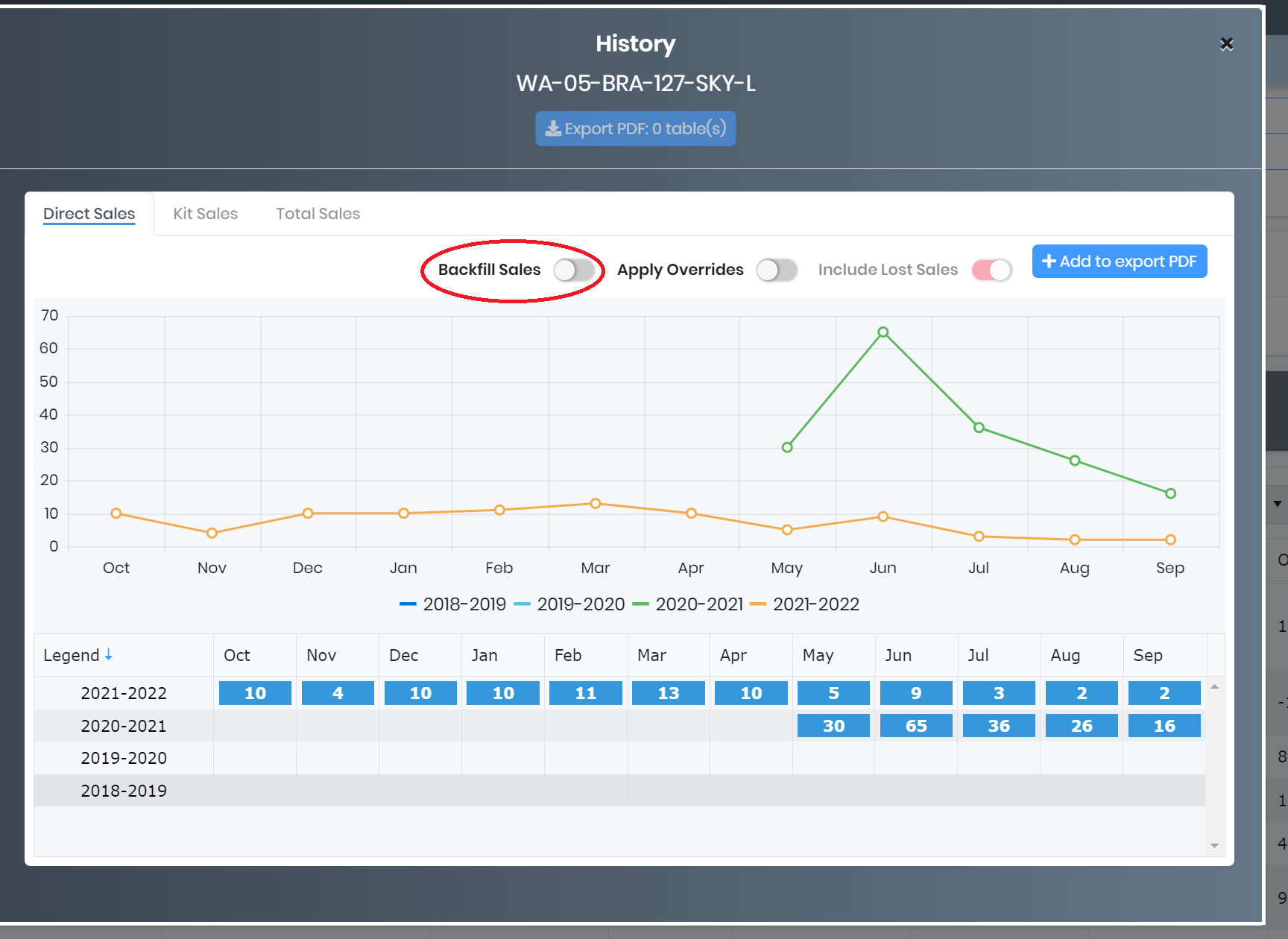Click the green May 2020-2021 data point
The width and height of the screenshot is (1288, 939).
[x=787, y=447]
